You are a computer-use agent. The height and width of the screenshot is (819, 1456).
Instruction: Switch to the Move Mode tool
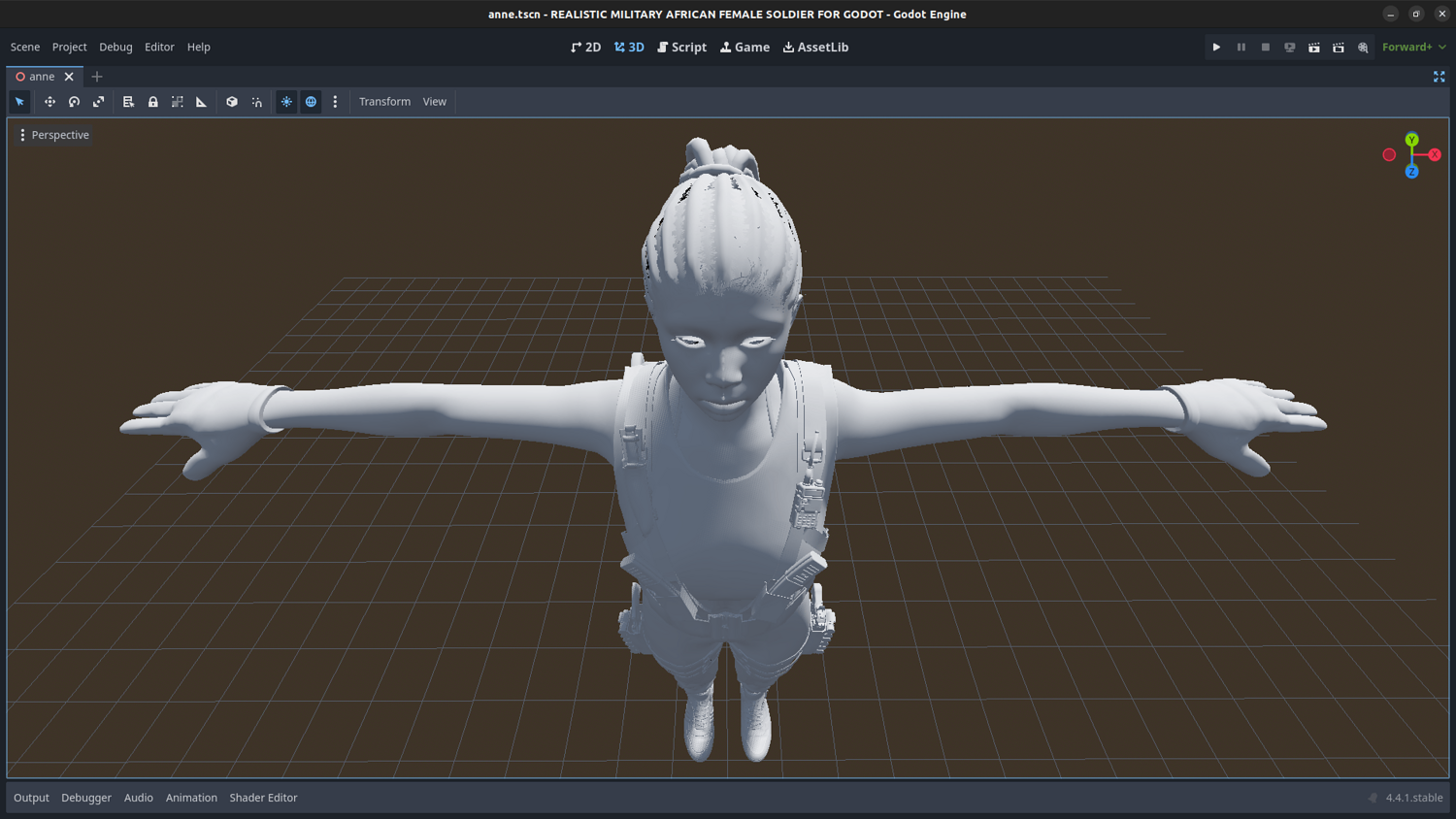[x=50, y=102]
